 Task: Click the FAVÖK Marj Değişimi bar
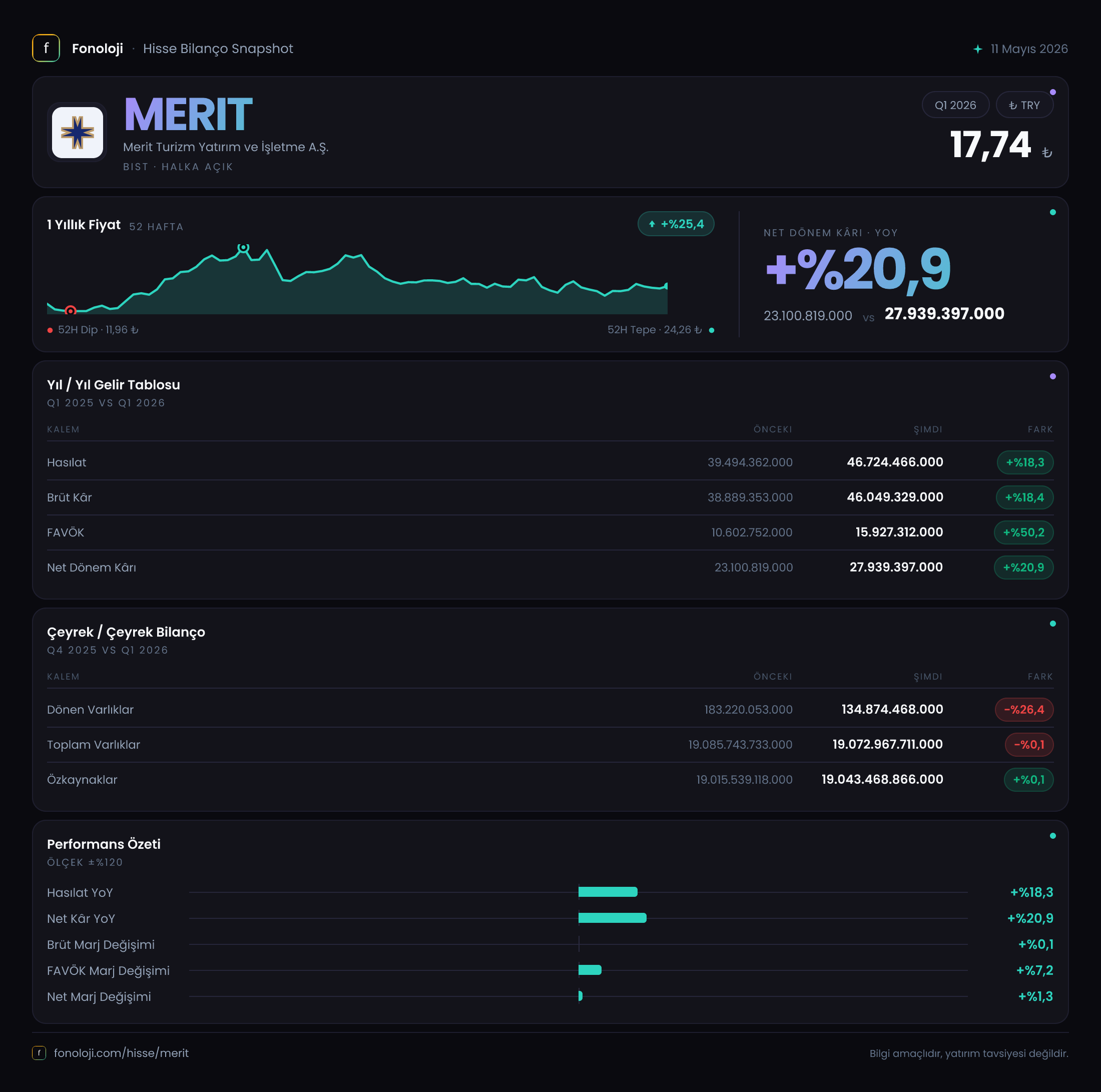[x=590, y=969]
